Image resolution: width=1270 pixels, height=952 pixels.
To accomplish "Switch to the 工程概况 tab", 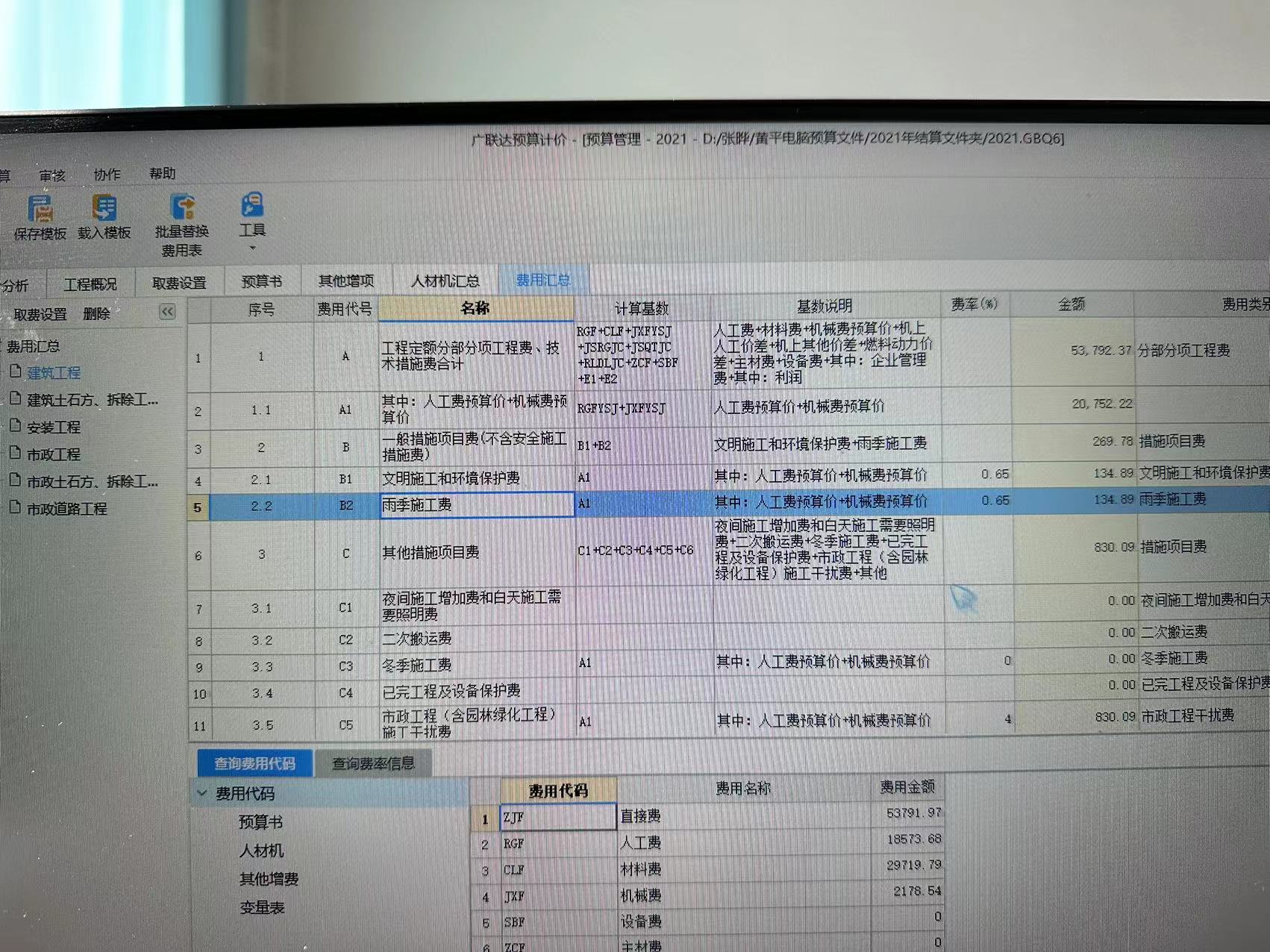I will 90,284.
